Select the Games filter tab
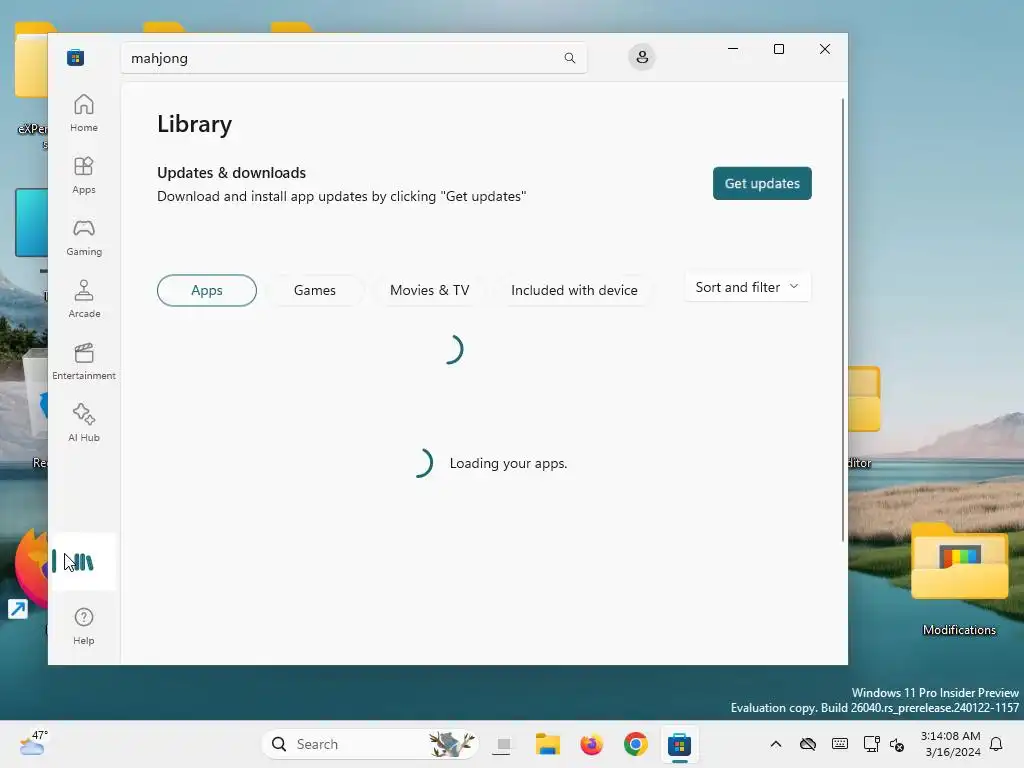Viewport: 1024px width, 768px height. click(315, 290)
